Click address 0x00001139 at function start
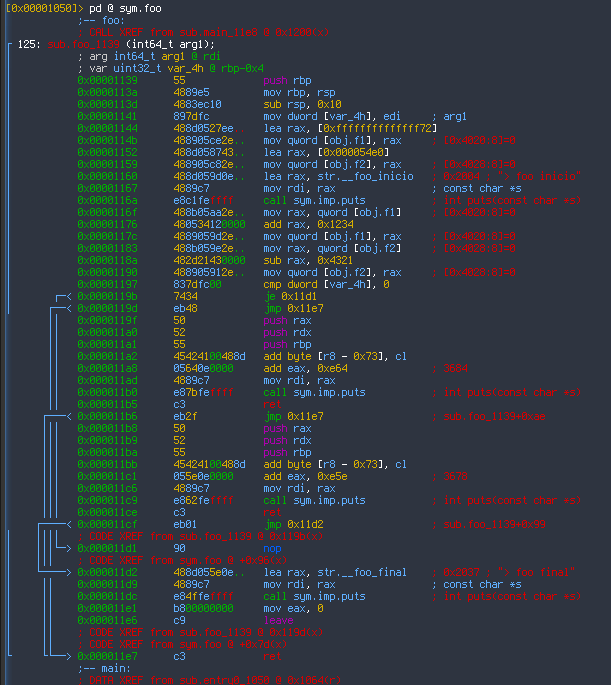The height and width of the screenshot is (685, 611). 108,80
